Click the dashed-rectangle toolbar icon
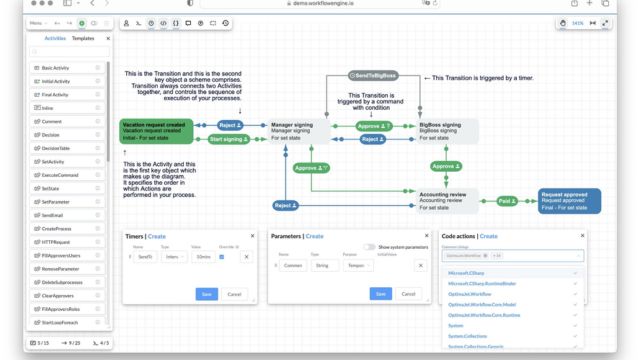Screen dimensions: 640x360 click(213, 23)
